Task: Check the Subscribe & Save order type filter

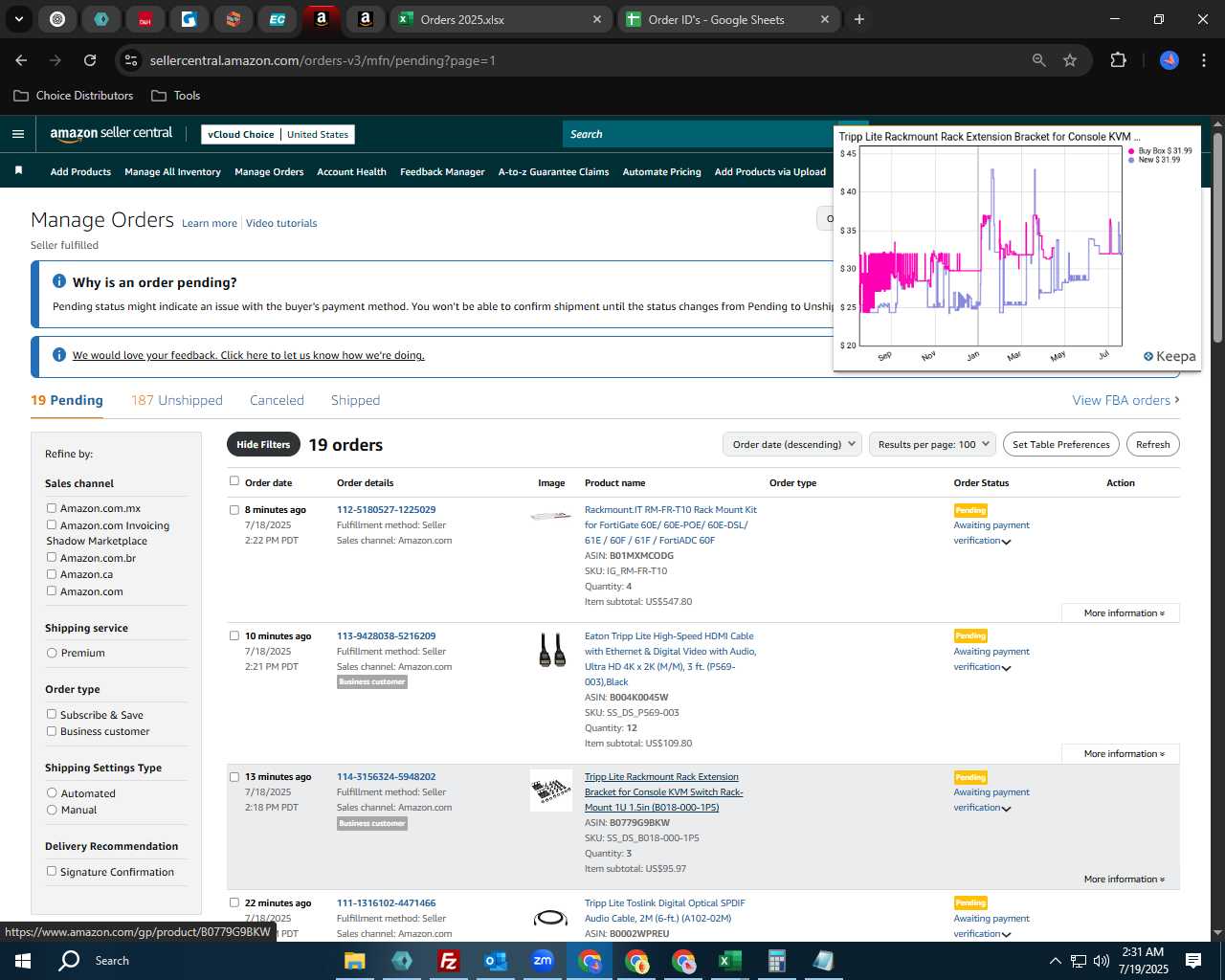Action: 52,714
